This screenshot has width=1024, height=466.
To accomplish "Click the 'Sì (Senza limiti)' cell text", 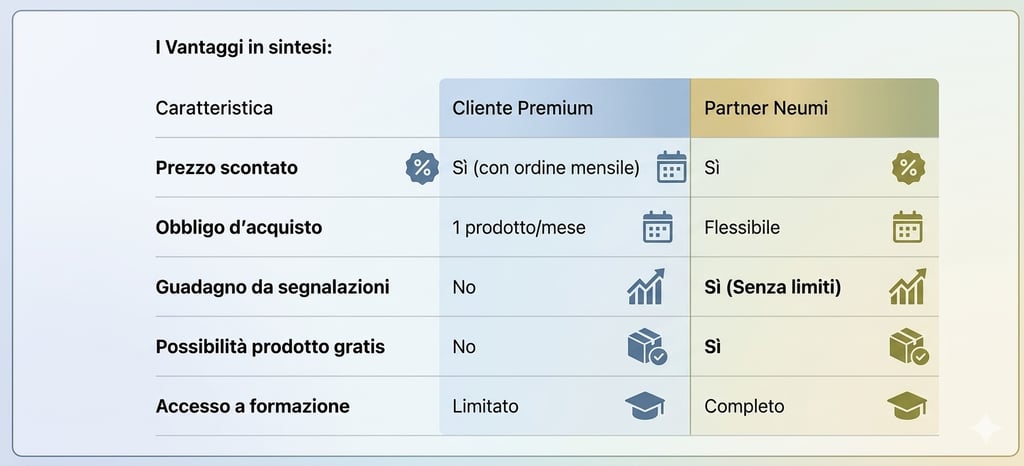I will [772, 287].
